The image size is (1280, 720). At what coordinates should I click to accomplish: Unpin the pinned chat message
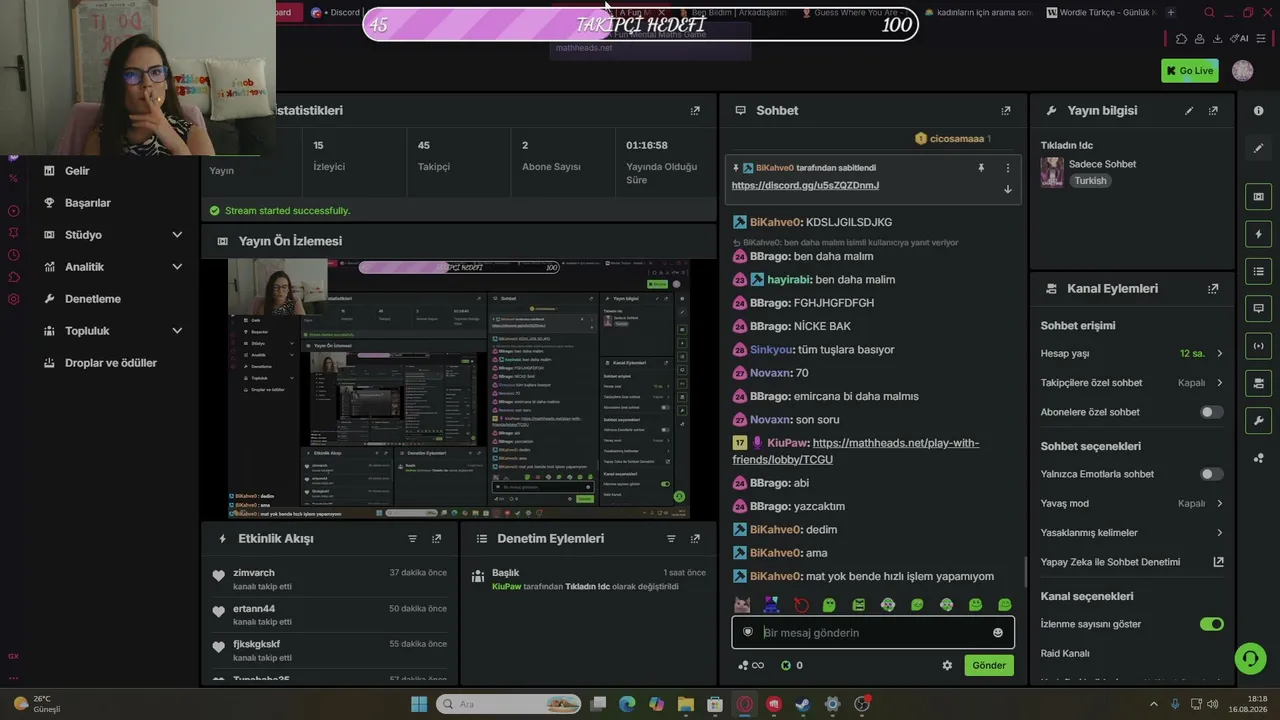tap(981, 168)
